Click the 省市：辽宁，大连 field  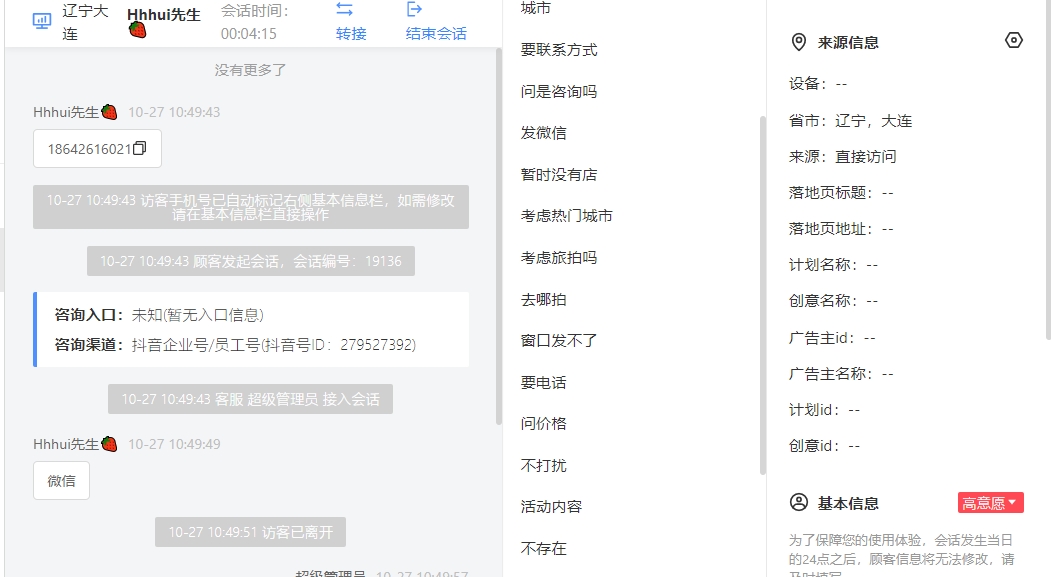[850, 121]
